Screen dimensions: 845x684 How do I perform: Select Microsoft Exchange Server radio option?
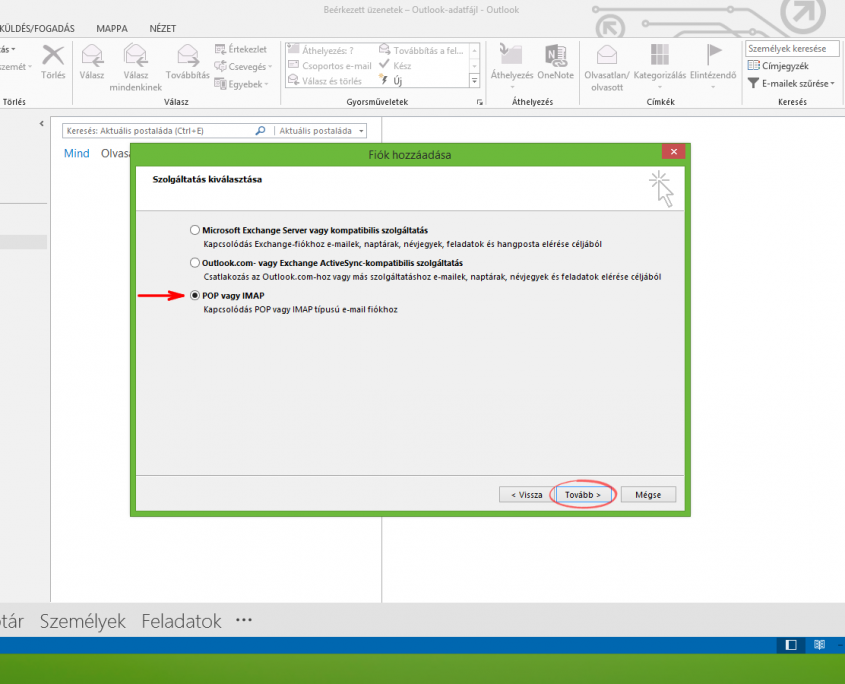195,230
